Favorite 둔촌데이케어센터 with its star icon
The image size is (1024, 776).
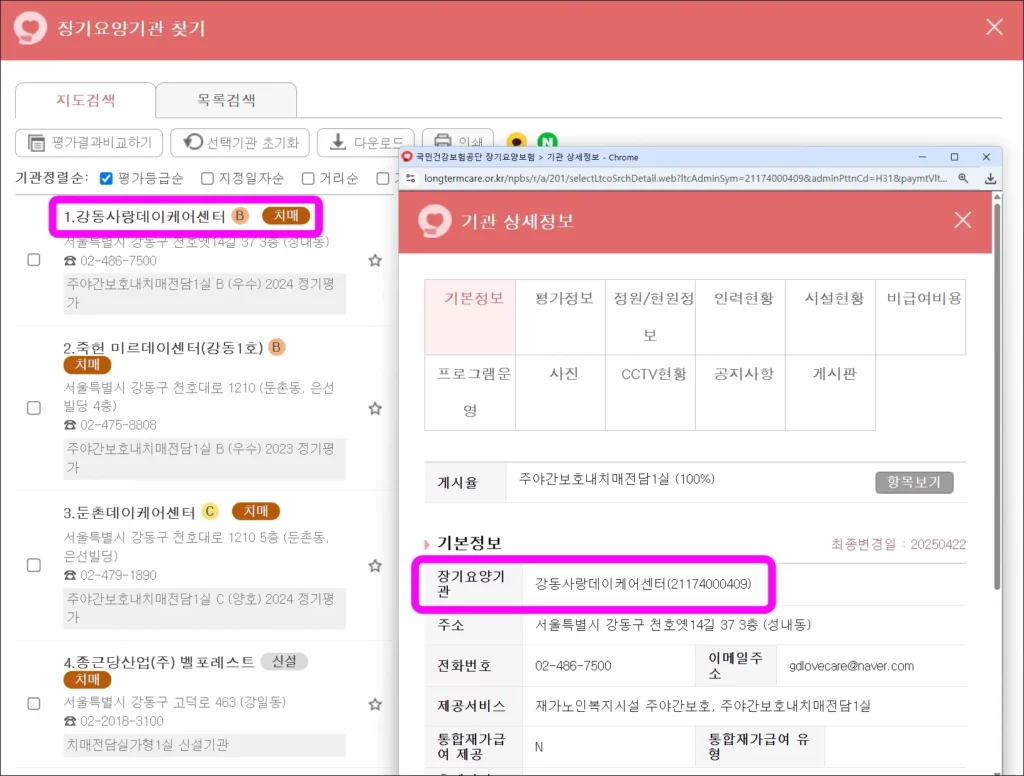tap(375, 566)
